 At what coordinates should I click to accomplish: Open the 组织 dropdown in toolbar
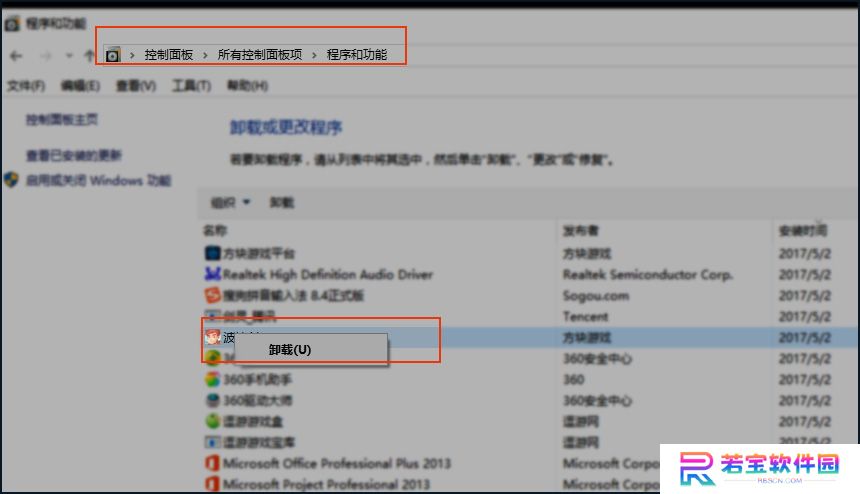230,203
